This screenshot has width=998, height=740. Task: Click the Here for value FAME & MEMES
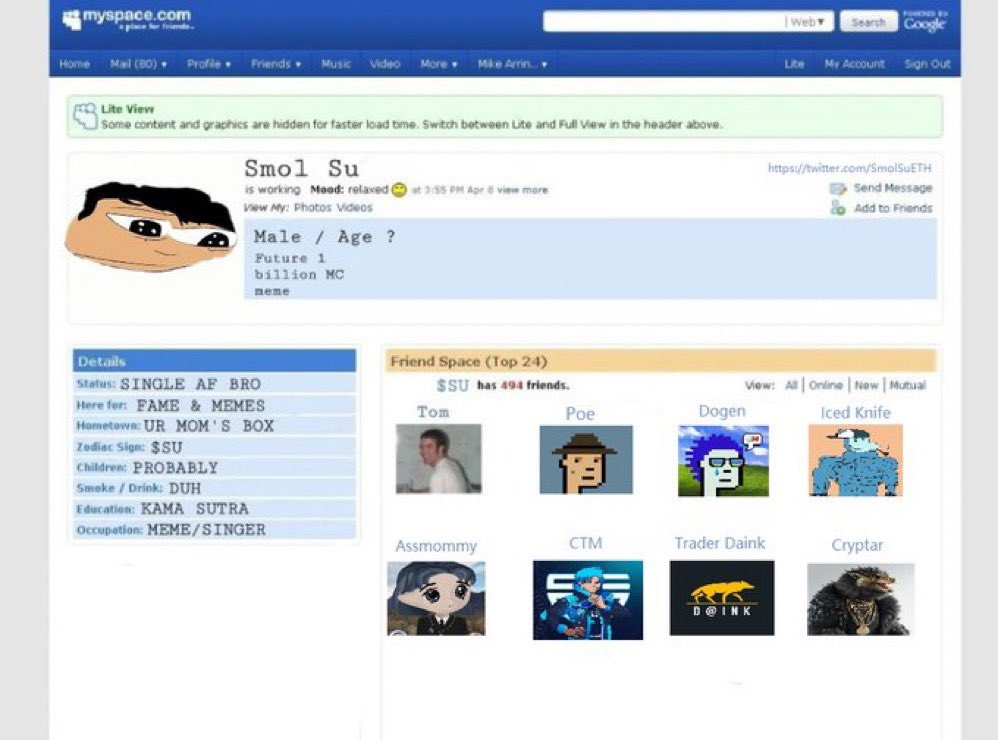[200, 405]
